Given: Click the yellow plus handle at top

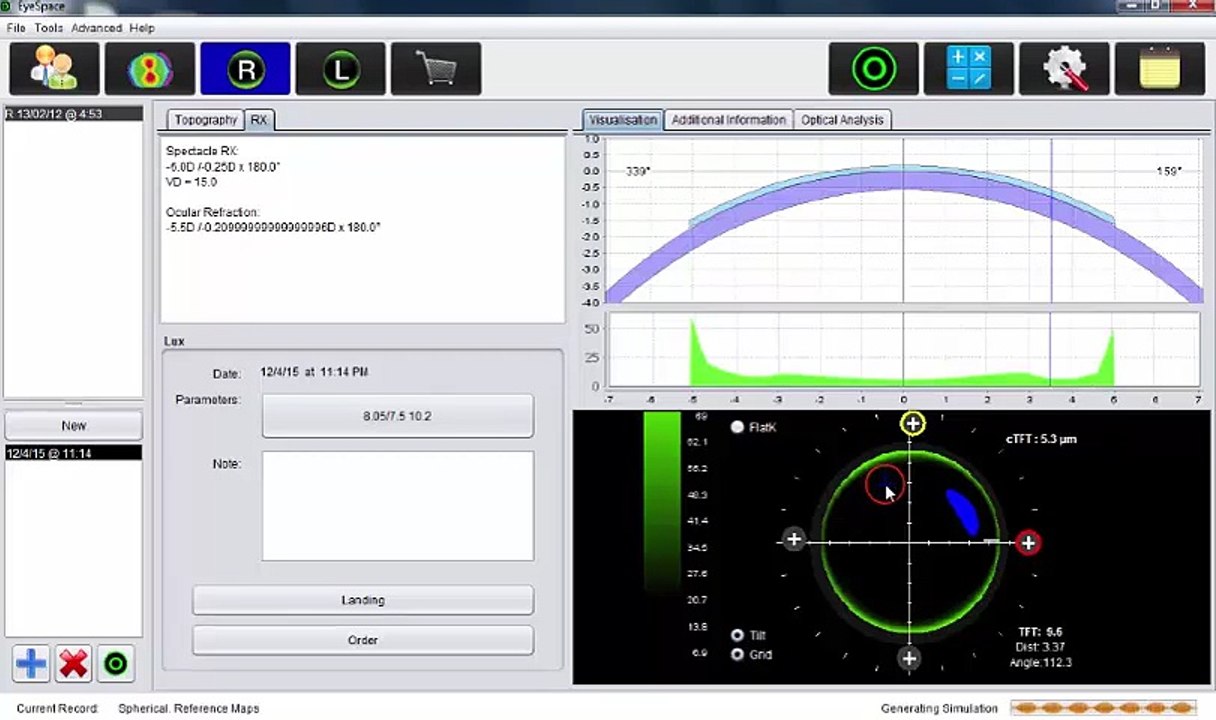Looking at the screenshot, I should click(x=912, y=424).
